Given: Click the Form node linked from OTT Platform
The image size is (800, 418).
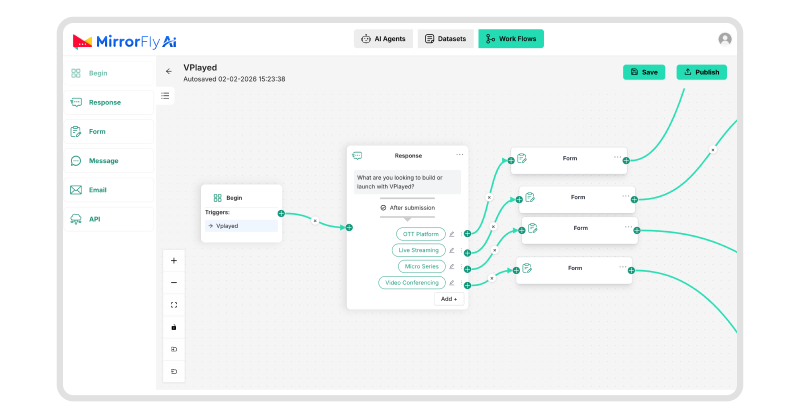Looking at the screenshot, I should (569, 161).
